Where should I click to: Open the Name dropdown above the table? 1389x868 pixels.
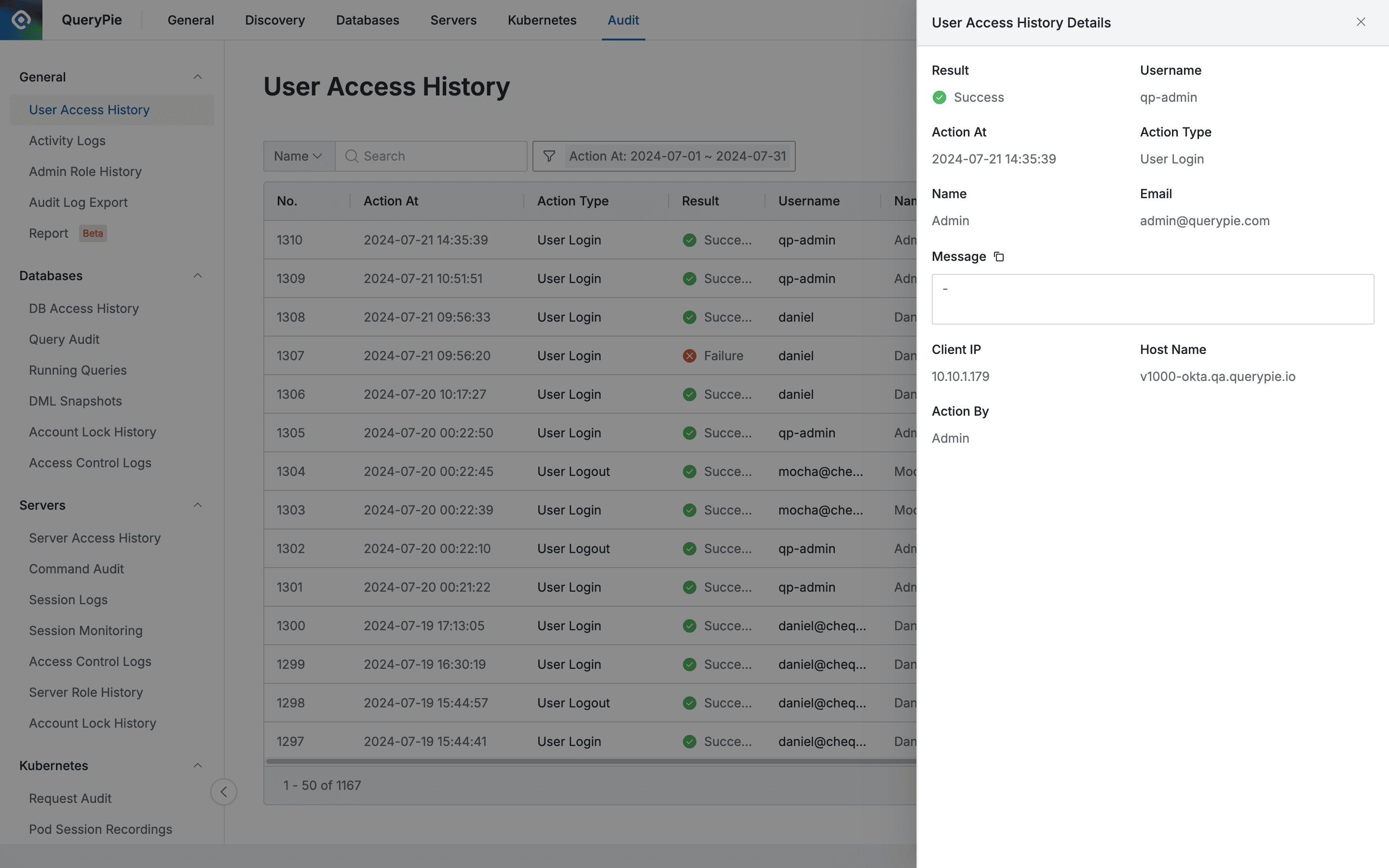click(x=298, y=156)
